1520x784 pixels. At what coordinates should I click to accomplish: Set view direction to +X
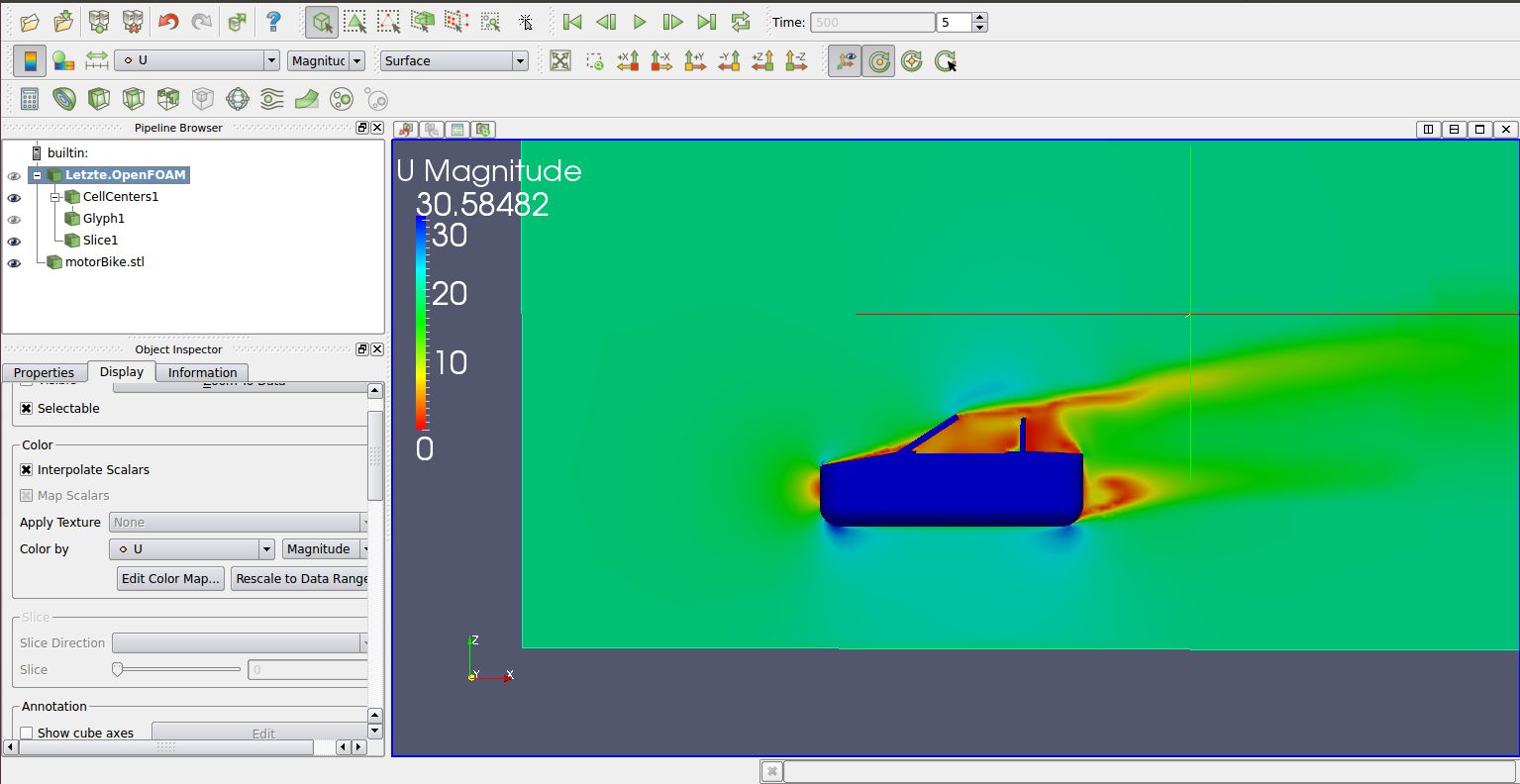(x=628, y=61)
